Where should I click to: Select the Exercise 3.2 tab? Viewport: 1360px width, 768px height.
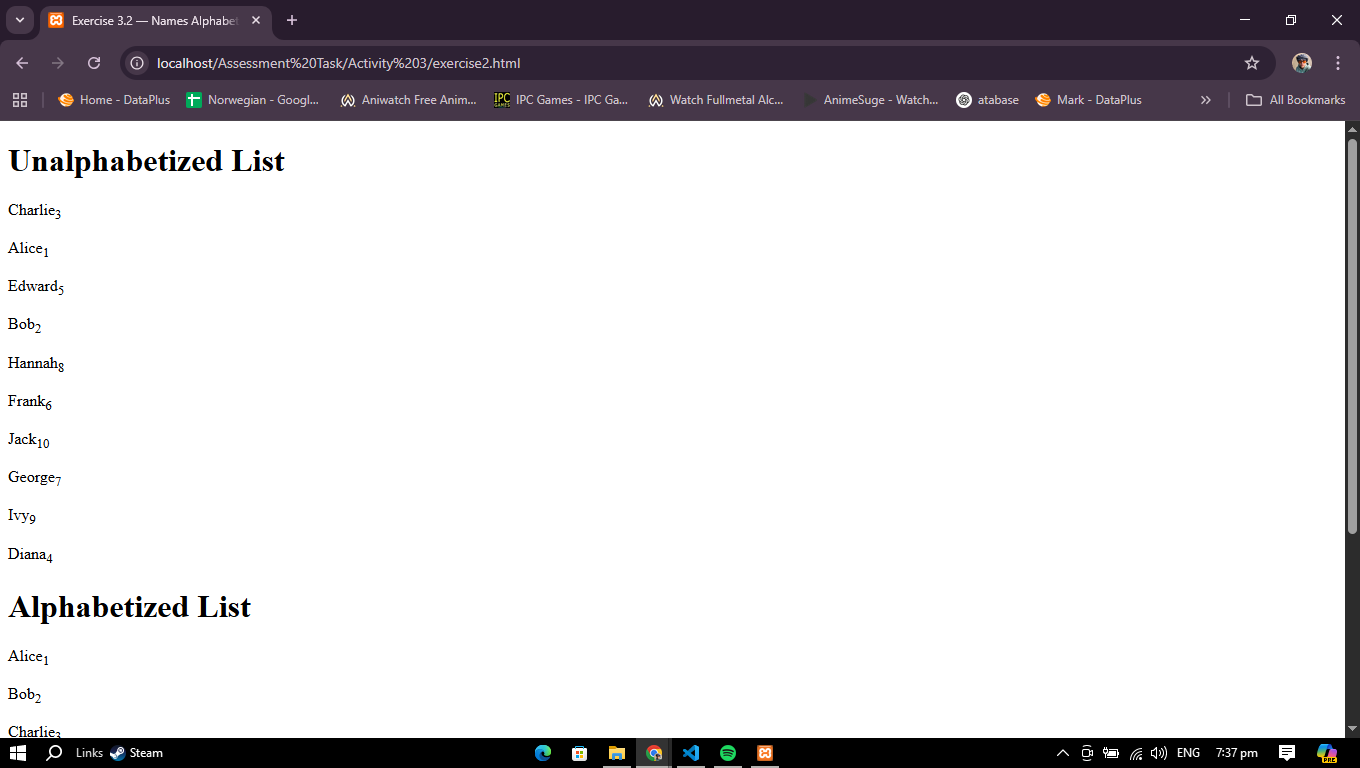(x=150, y=20)
